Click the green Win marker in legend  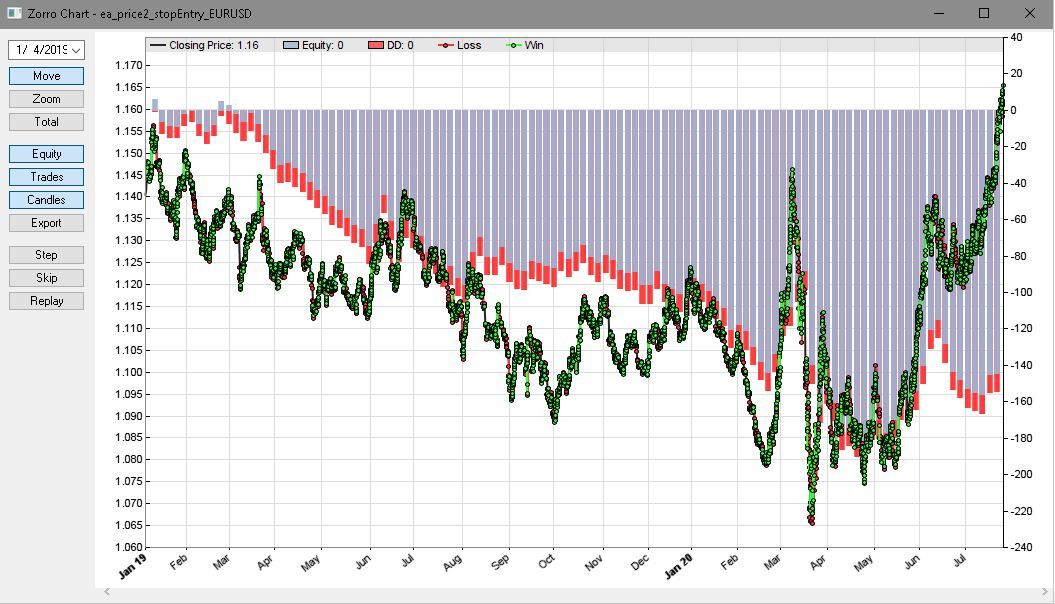[514, 45]
